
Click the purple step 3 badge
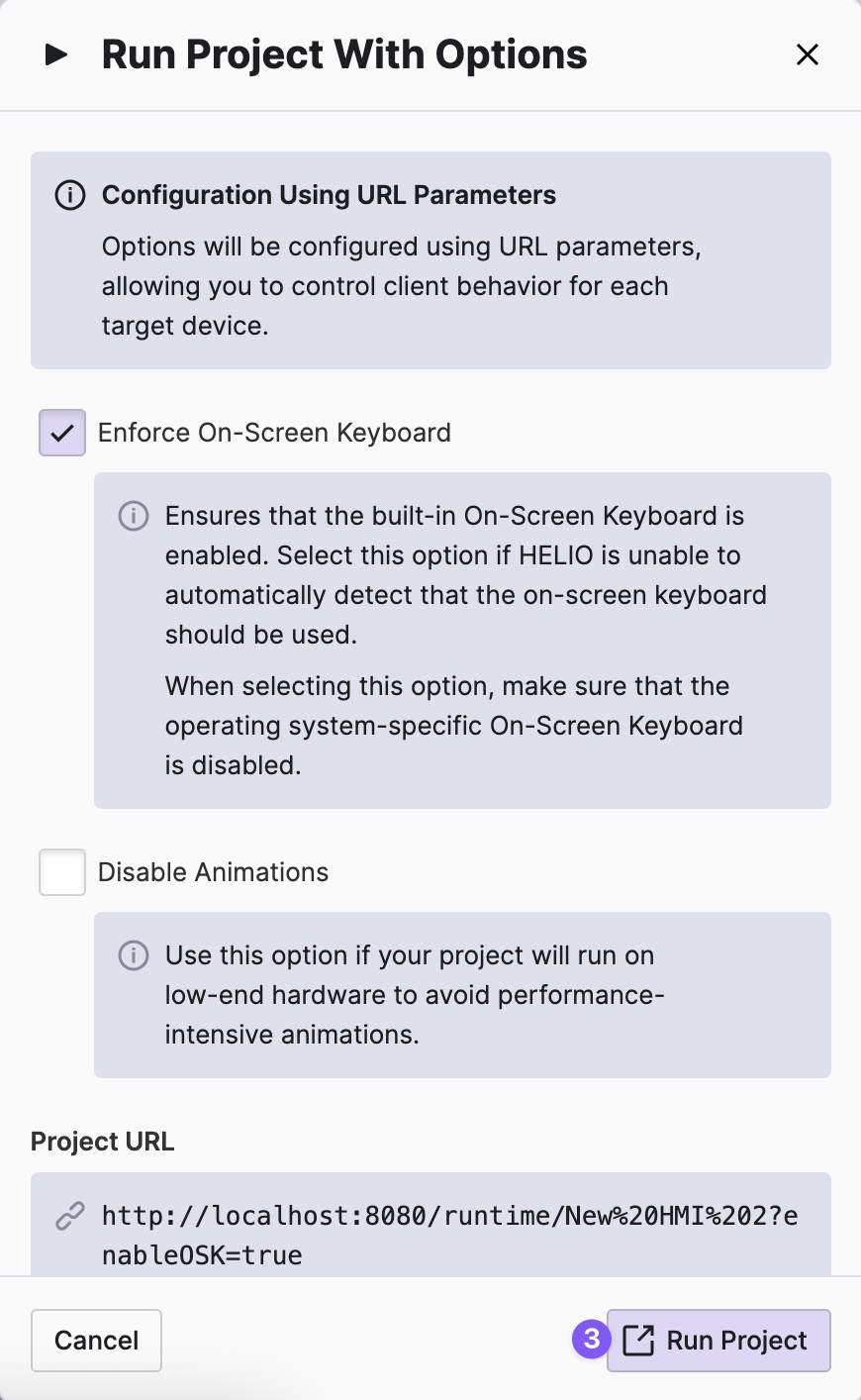[591, 1339]
